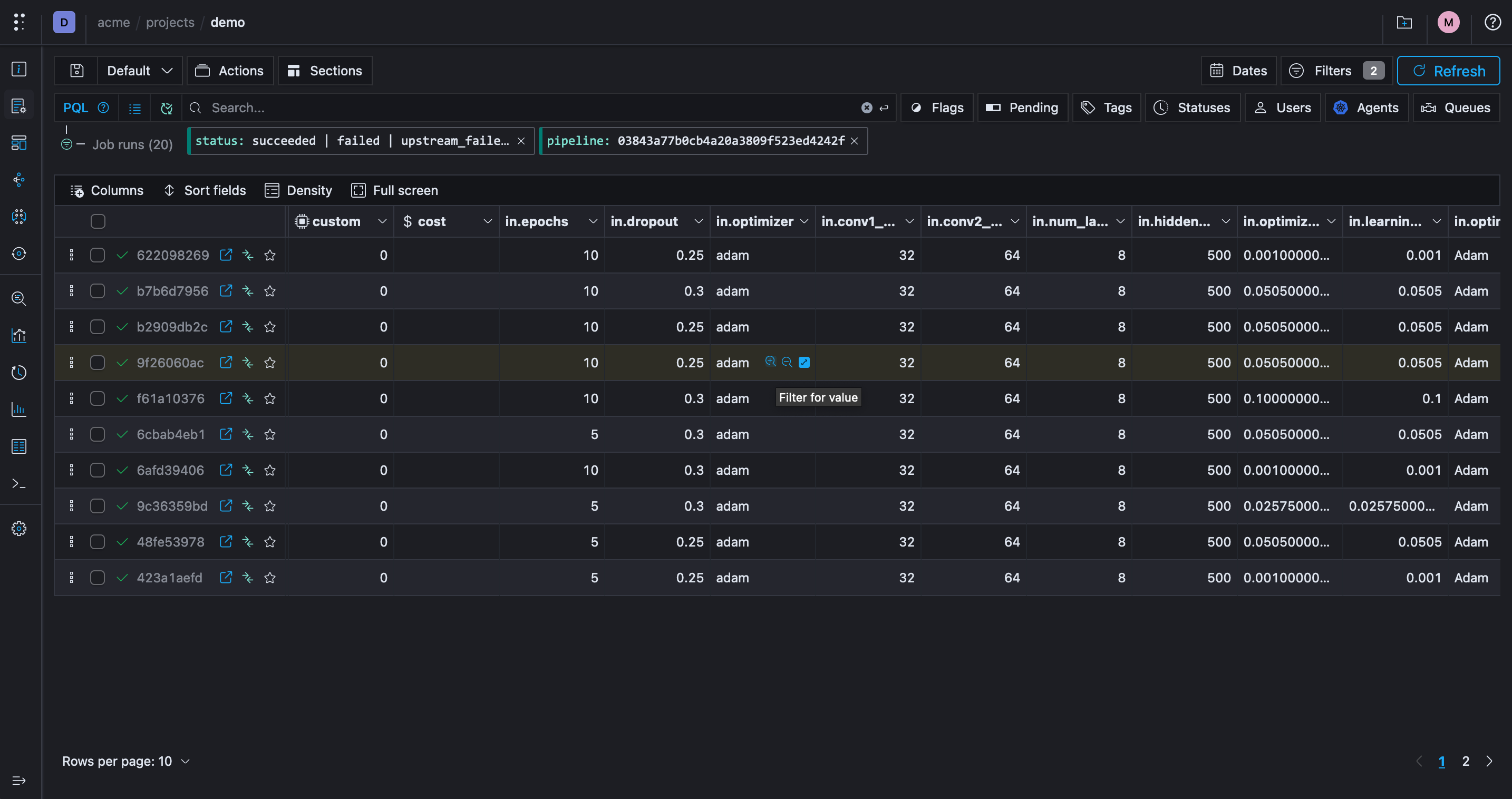Open the Rows per page dropdown

[126, 761]
